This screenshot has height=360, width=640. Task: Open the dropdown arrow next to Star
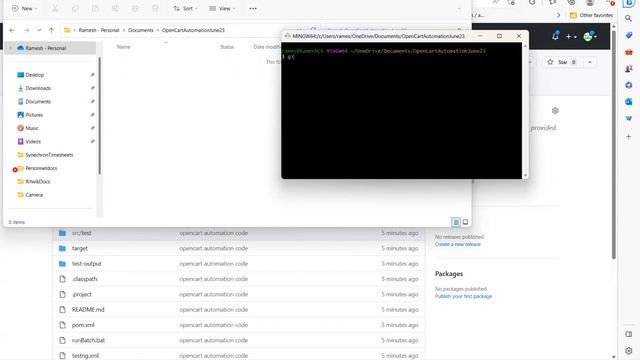pyautogui.click(x=590, y=62)
